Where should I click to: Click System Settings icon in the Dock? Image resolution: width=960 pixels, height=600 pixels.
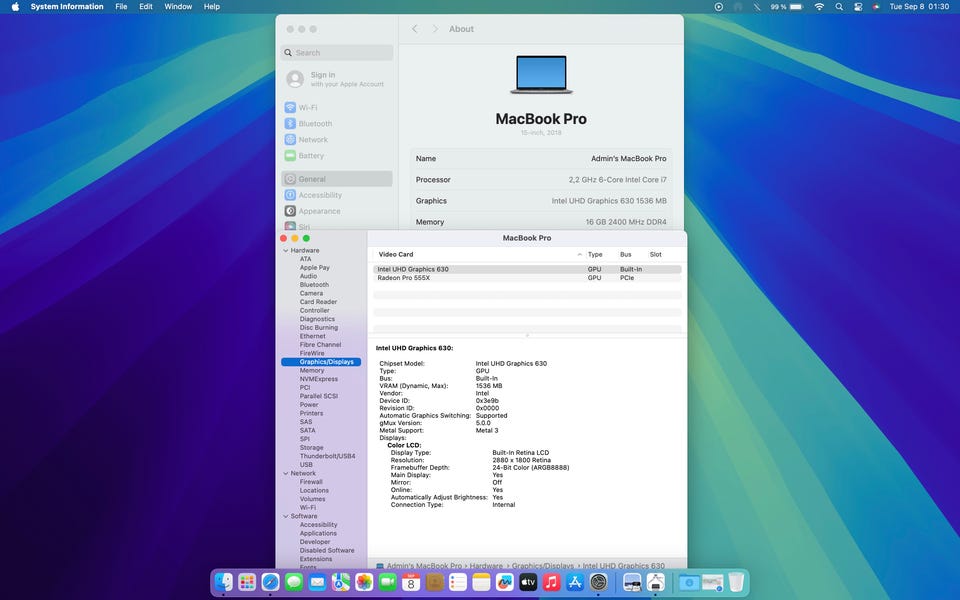(x=598, y=582)
